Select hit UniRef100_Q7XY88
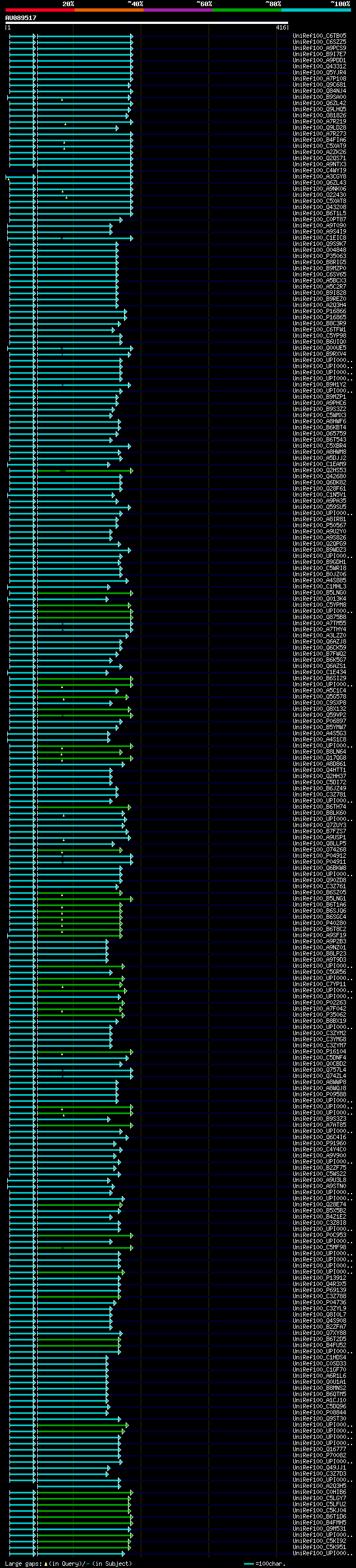 tap(319, 1333)
